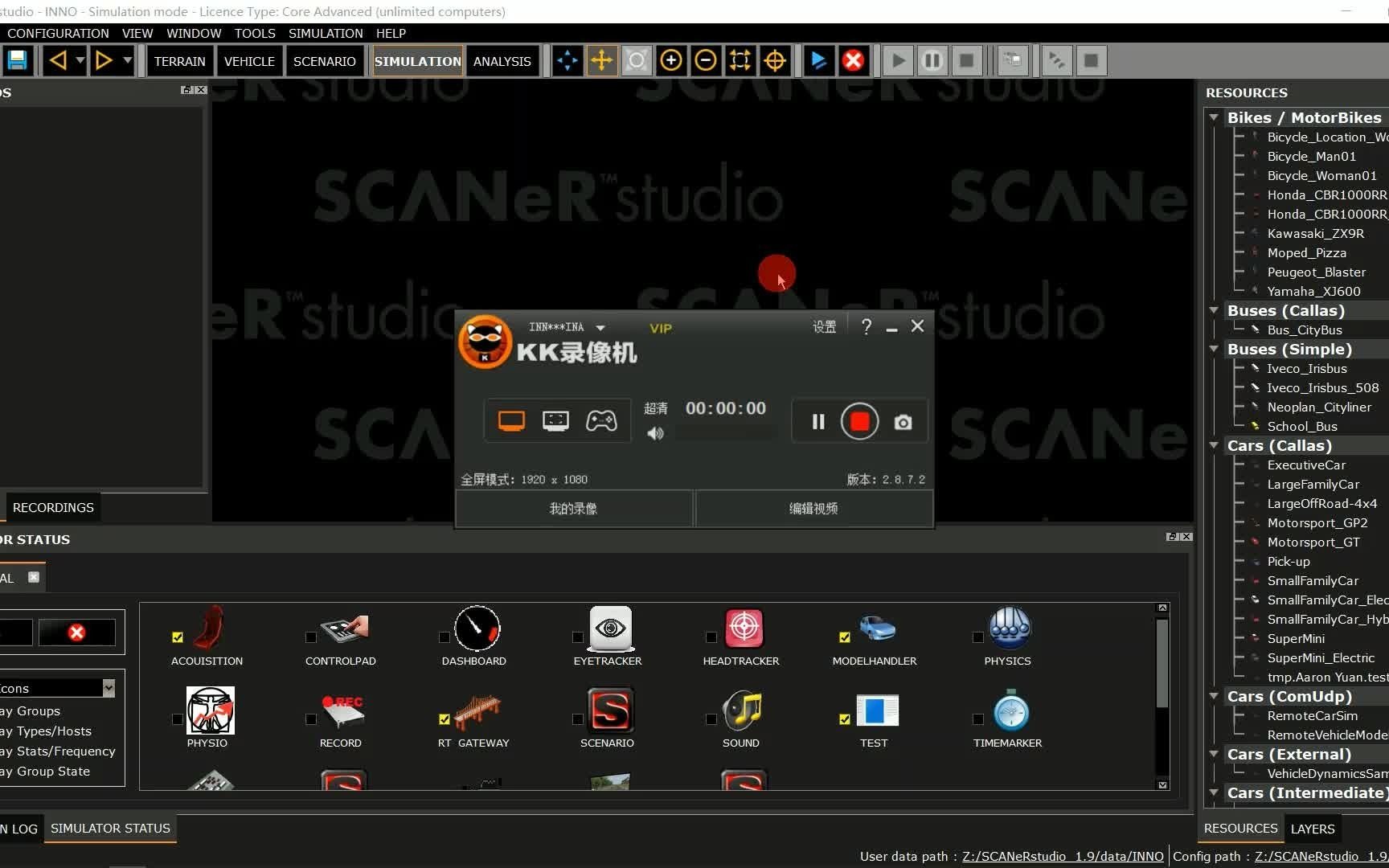Image resolution: width=1389 pixels, height=868 pixels.
Task: Toggle the EYETRACKER module checkbox
Action: pos(578,637)
